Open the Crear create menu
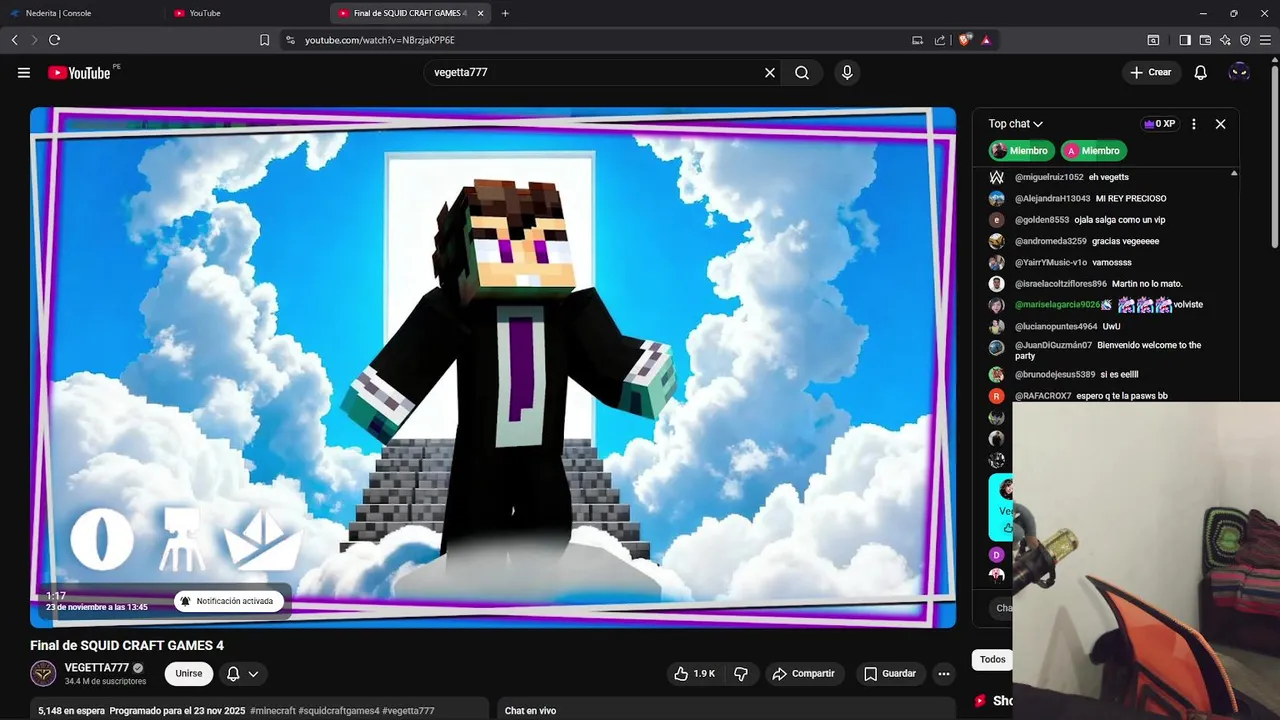This screenshot has width=1280, height=720. click(x=1150, y=72)
